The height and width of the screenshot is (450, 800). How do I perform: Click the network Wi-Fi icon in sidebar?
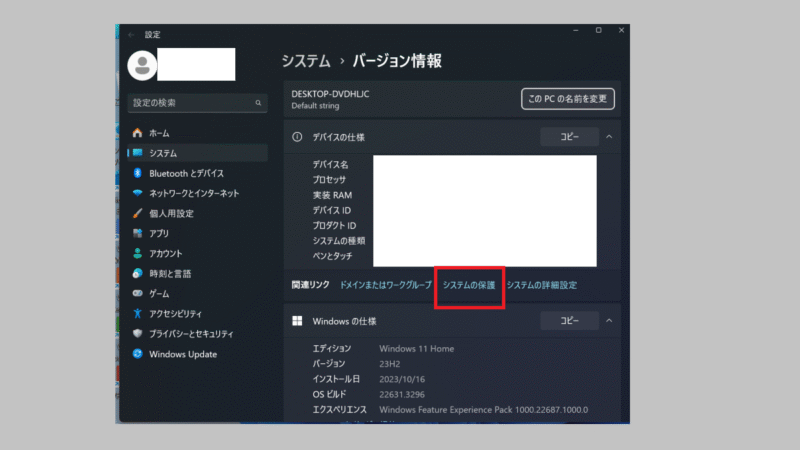click(x=137, y=193)
